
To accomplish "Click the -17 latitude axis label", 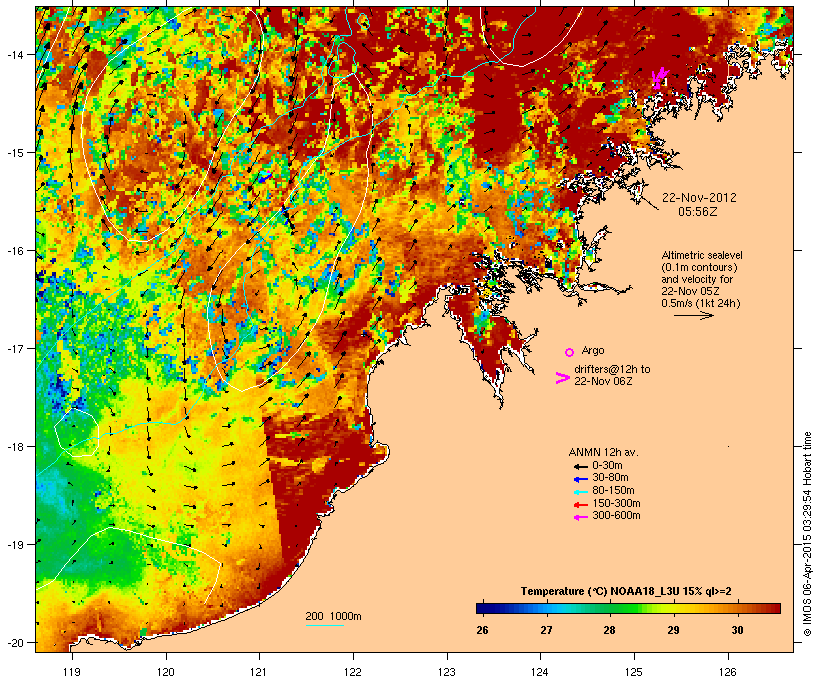I will [14, 348].
